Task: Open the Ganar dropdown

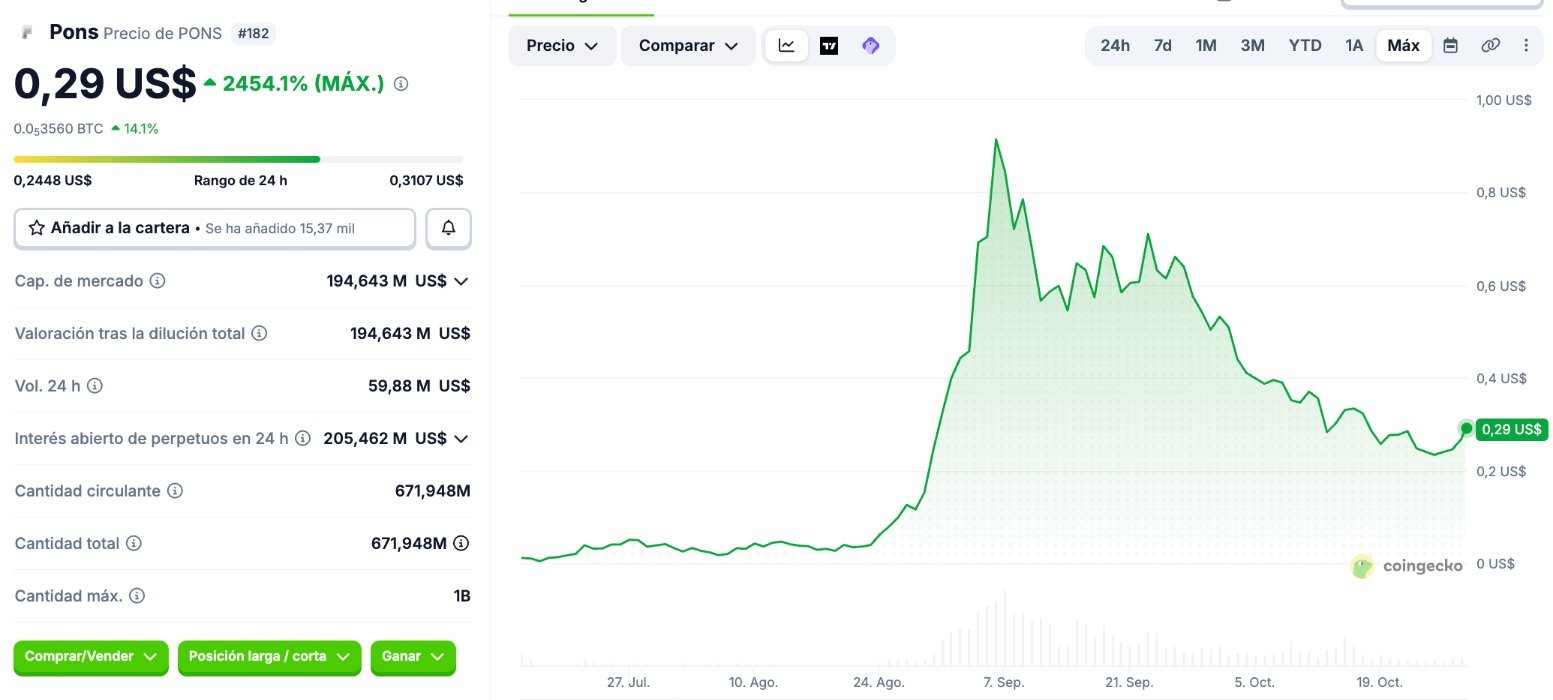Action: [413, 657]
